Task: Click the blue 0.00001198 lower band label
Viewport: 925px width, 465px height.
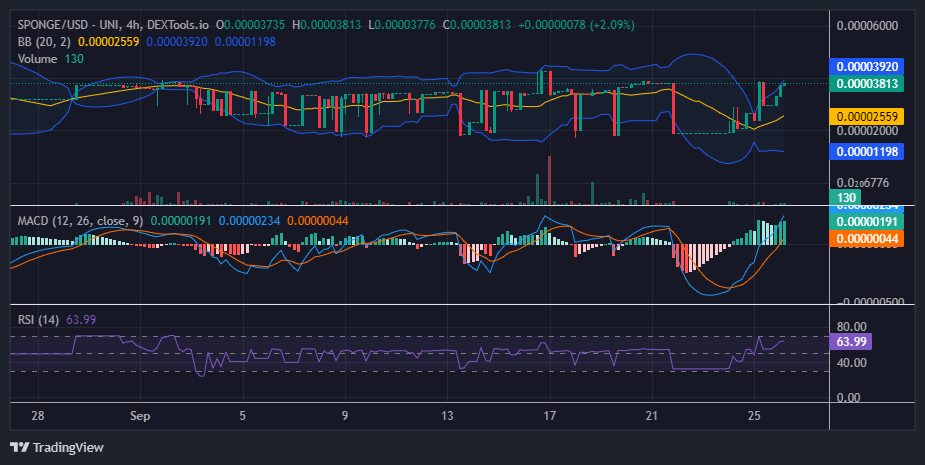Action: point(866,151)
